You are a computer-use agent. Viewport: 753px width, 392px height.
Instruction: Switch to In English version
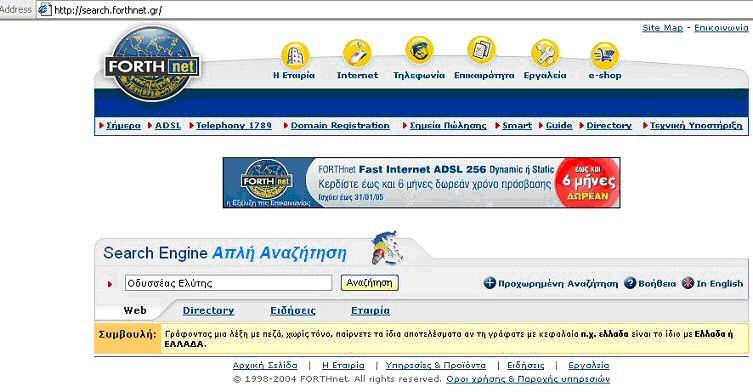[x=719, y=283]
